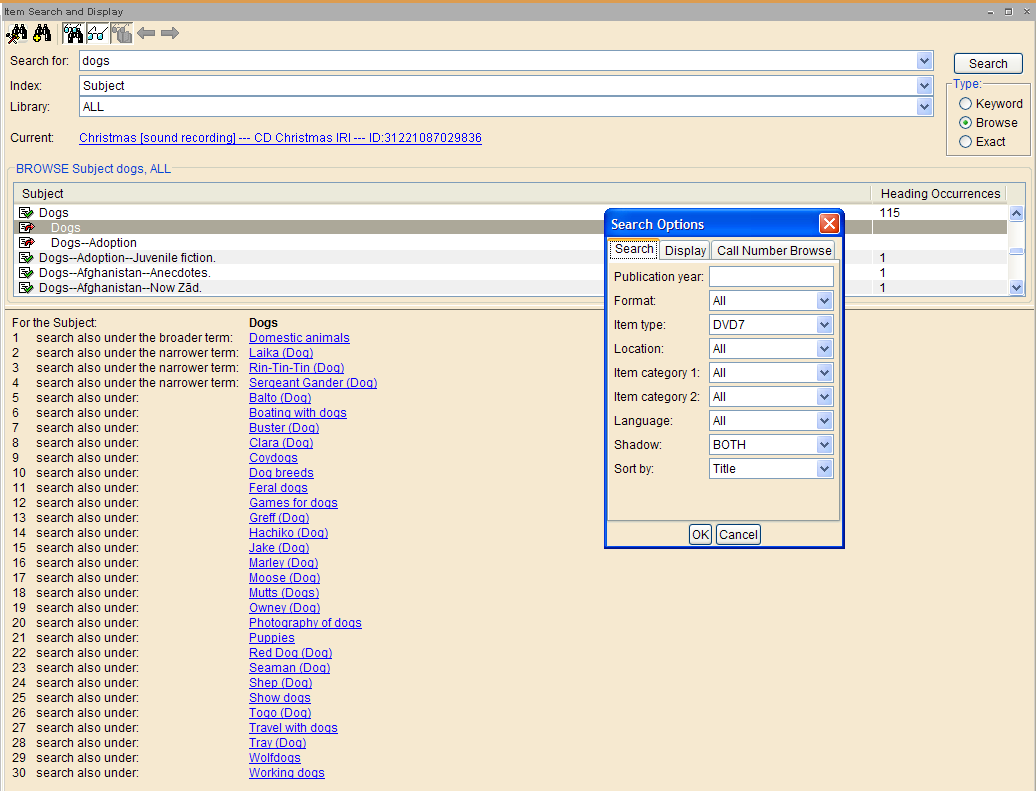
Task: Close the Search Options dialog
Action: pos(829,223)
